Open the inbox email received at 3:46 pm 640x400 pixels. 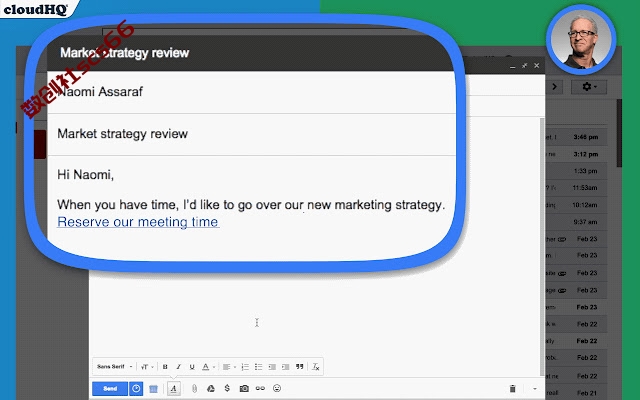[x=576, y=137]
